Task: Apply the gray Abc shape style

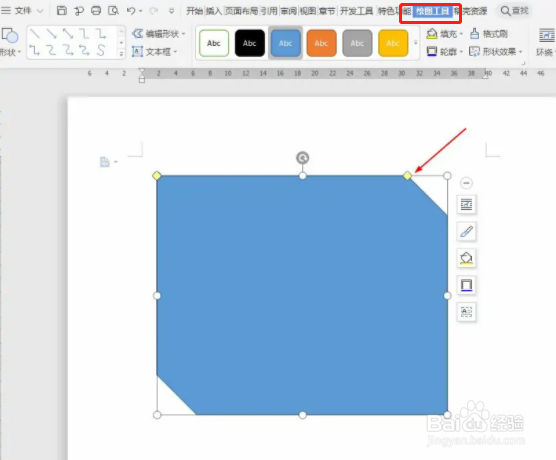Action: pyautogui.click(x=357, y=43)
